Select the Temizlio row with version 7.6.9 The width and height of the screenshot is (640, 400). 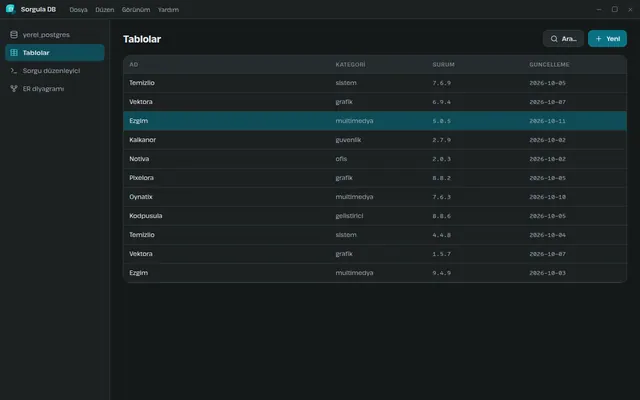point(375,83)
